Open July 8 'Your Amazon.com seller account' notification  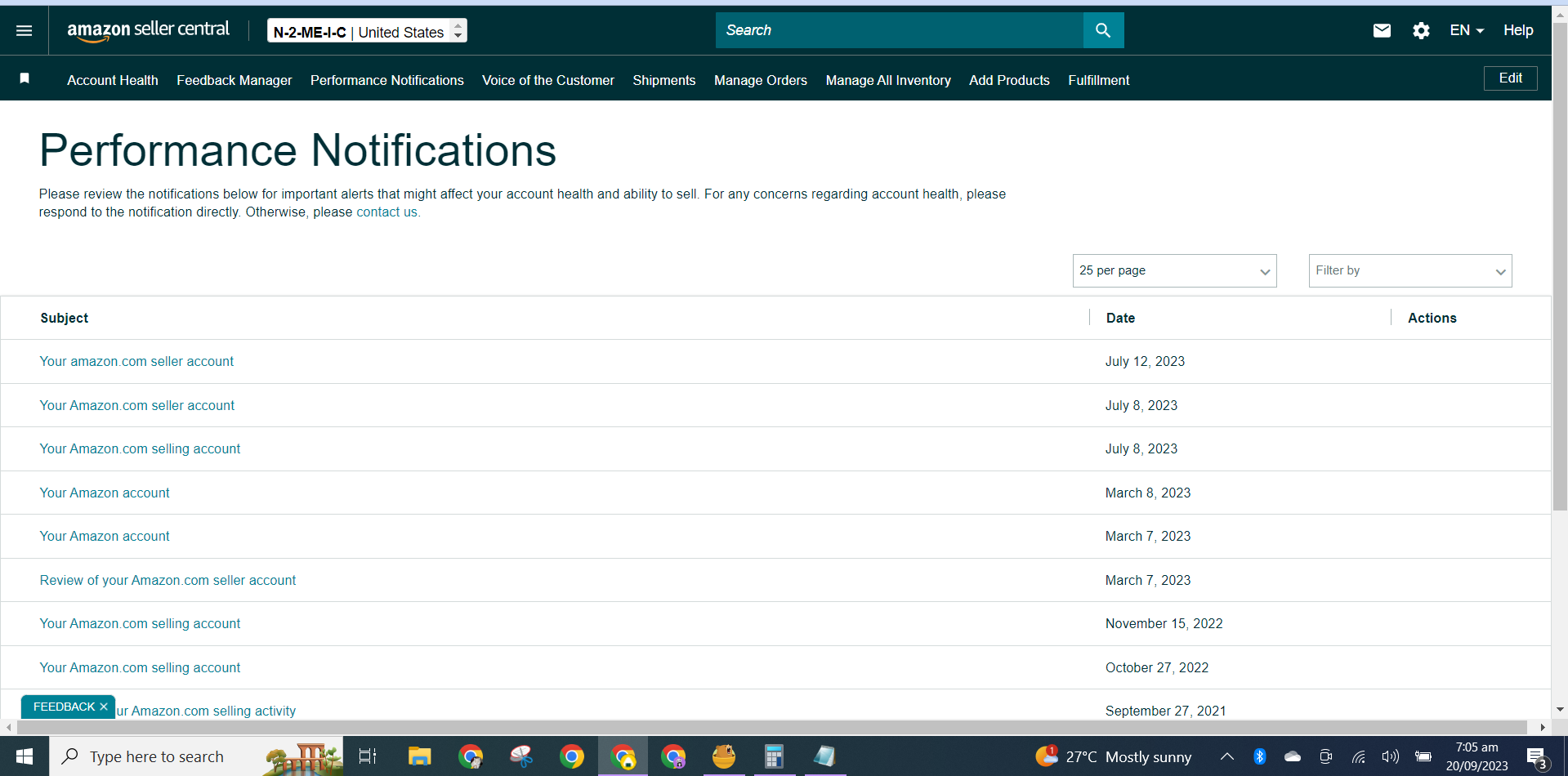tap(137, 405)
